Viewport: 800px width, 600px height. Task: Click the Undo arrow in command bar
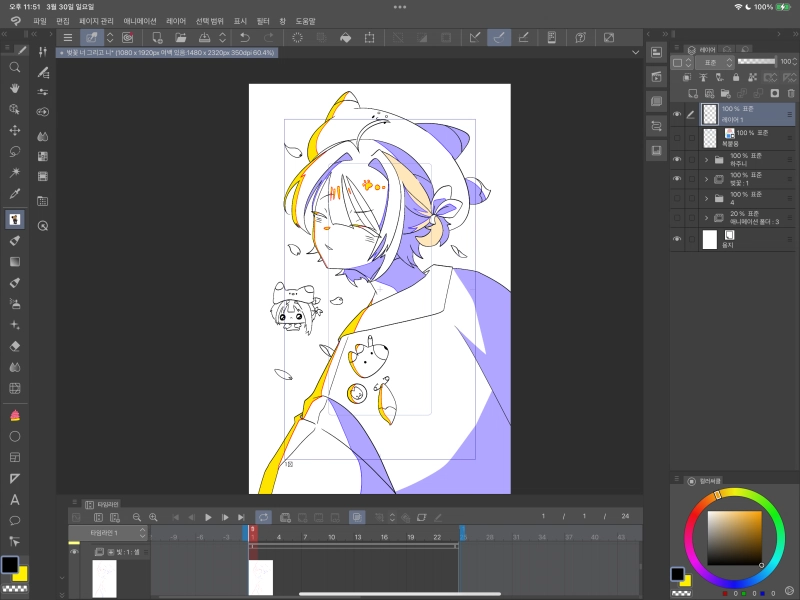coord(244,38)
